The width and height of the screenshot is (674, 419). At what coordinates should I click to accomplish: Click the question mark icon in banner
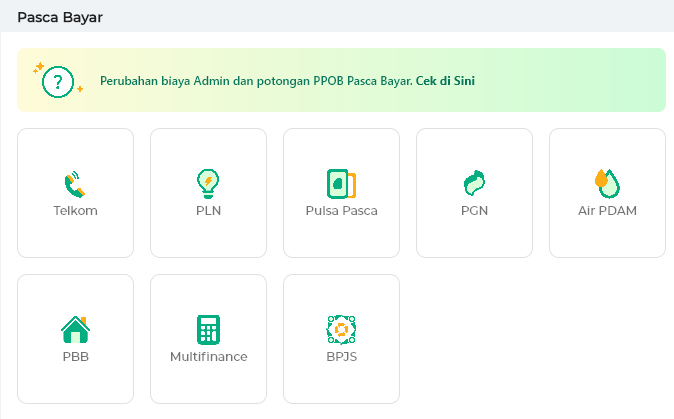58,80
